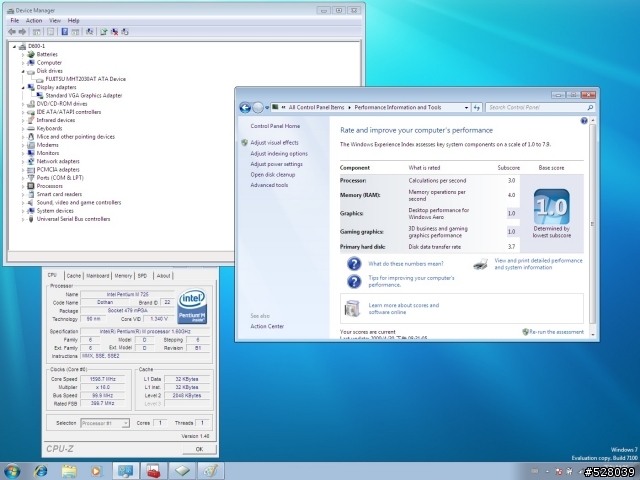The height and width of the screenshot is (480, 640).
Task: Click Control Panel Home link
Action: pos(275,126)
